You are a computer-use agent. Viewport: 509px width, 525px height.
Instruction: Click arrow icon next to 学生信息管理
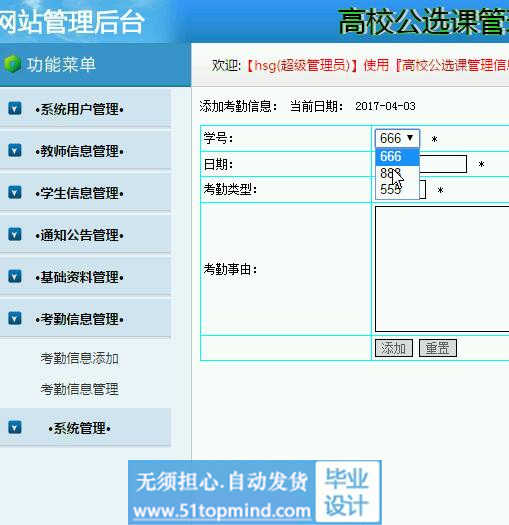[x=15, y=192]
